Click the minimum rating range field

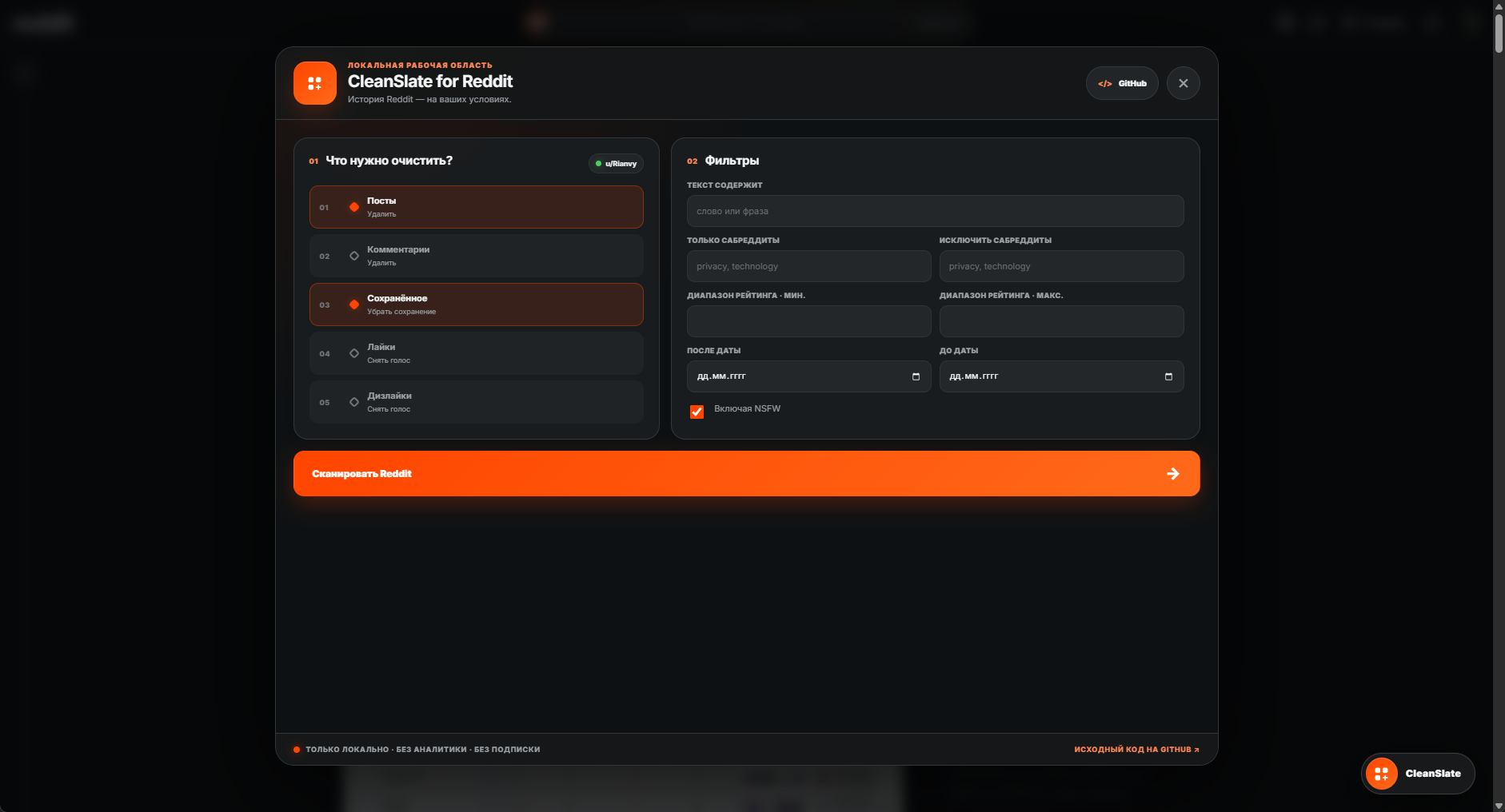tap(809, 321)
